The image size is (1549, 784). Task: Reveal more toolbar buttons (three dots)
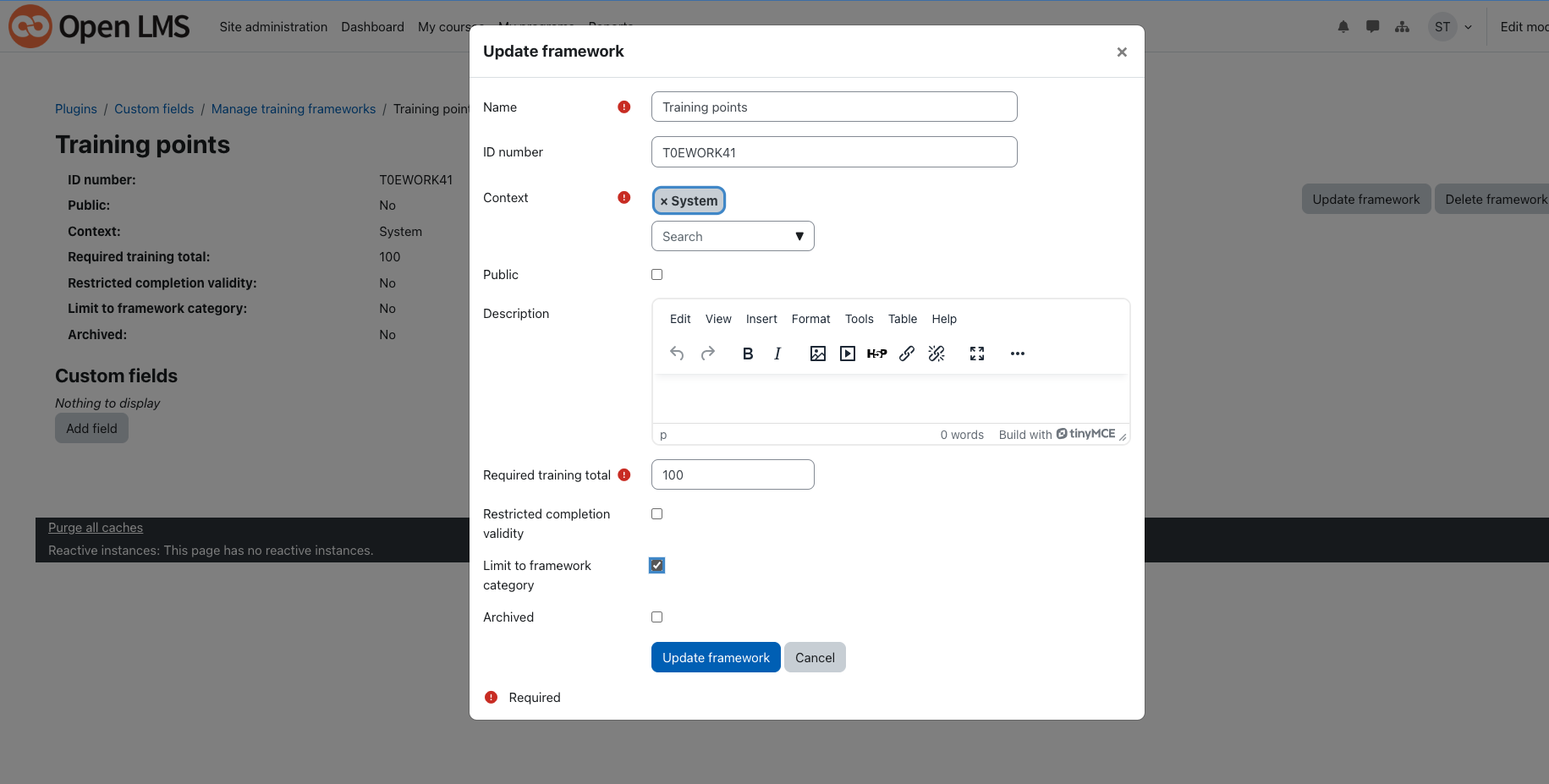click(x=1018, y=354)
